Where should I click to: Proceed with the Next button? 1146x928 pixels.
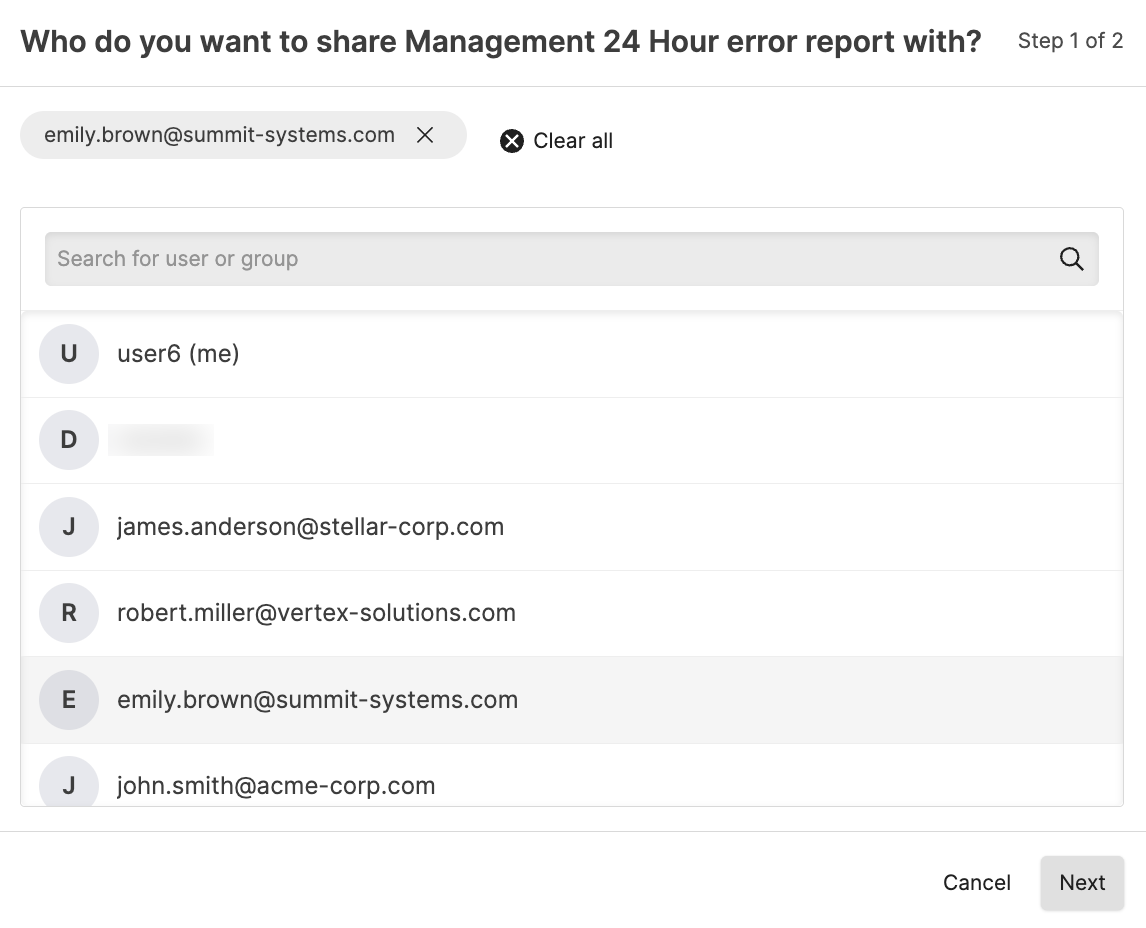point(1082,883)
